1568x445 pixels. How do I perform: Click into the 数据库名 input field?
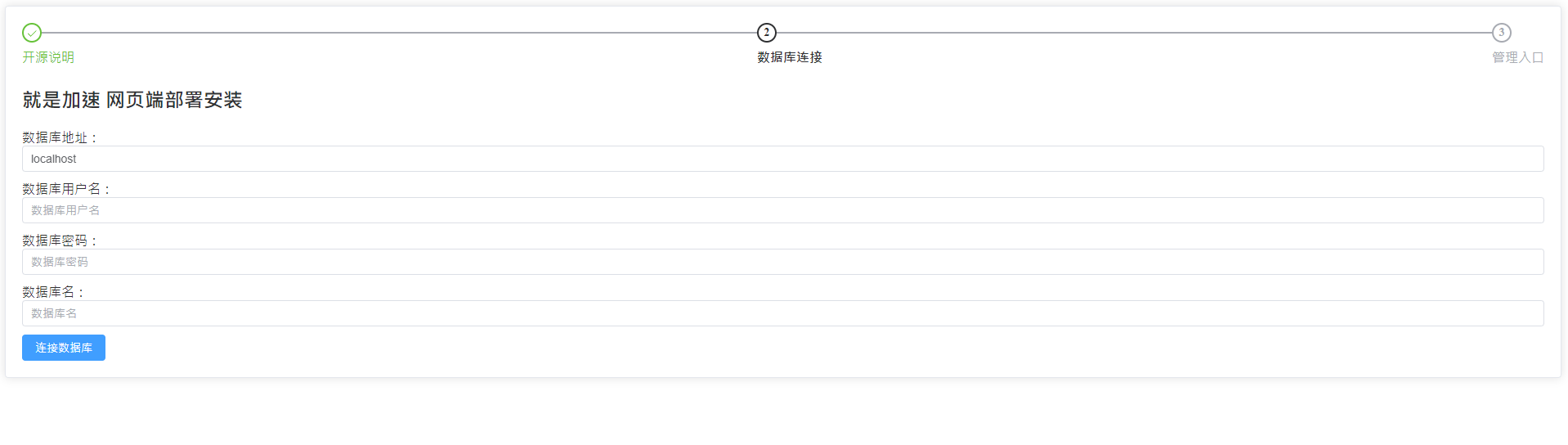tap(782, 313)
